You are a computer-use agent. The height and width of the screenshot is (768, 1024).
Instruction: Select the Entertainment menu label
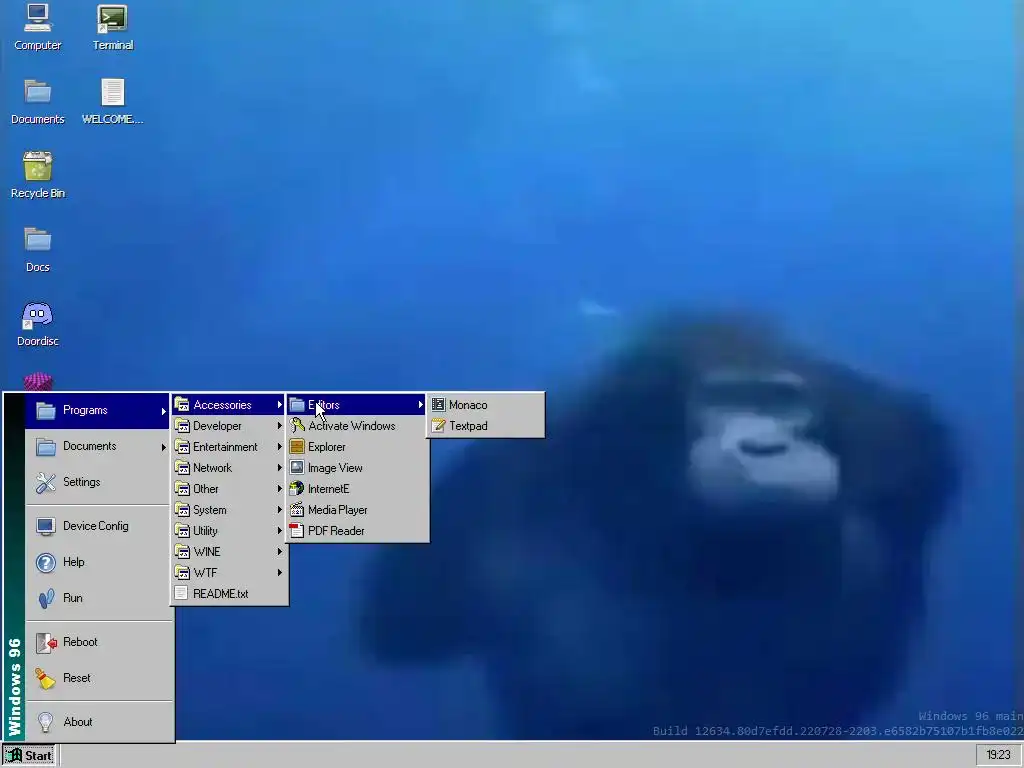225,447
